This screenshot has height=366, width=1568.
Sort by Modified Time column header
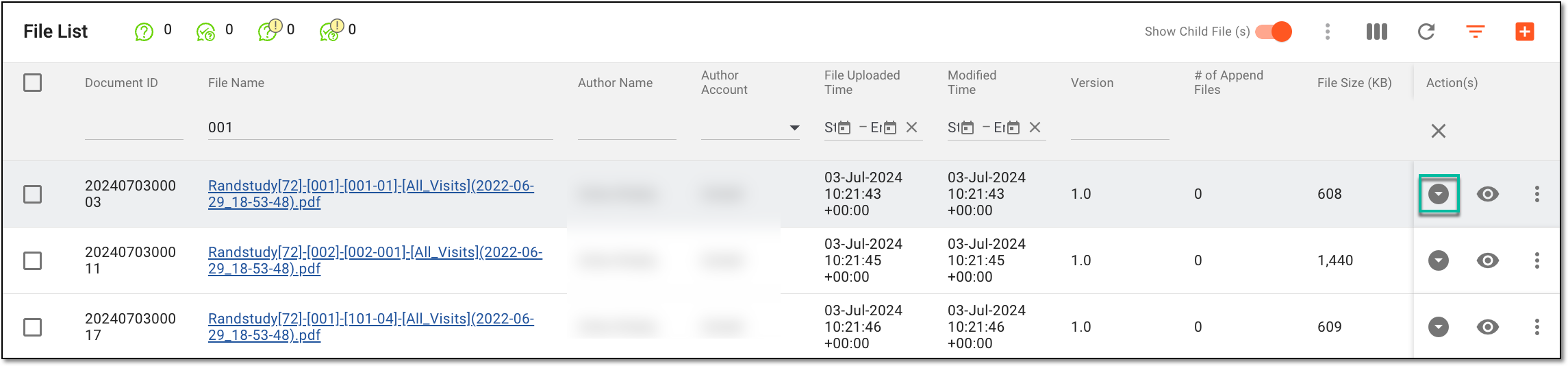pos(972,83)
